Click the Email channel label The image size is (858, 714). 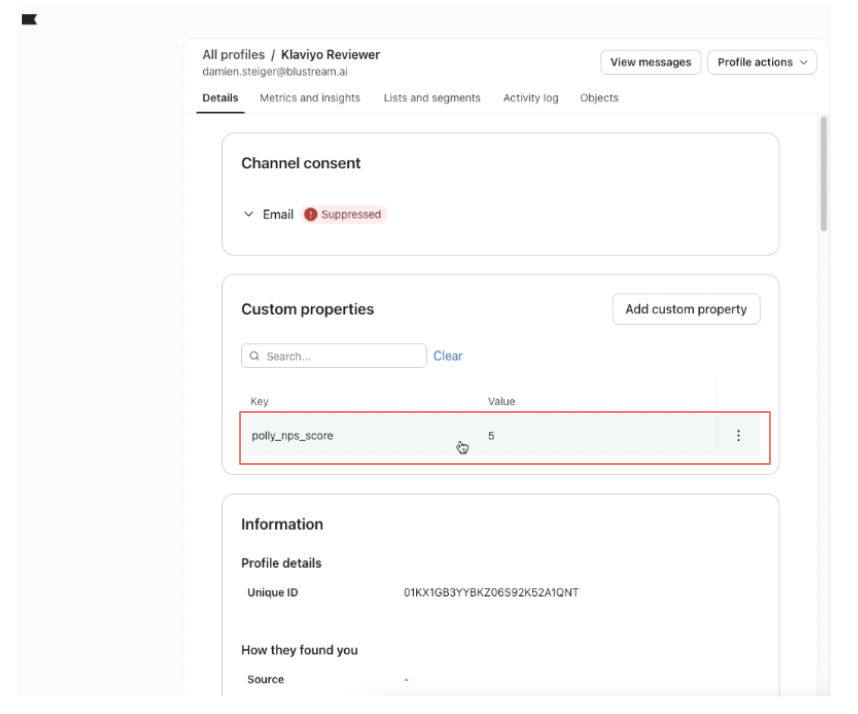tap(278, 214)
